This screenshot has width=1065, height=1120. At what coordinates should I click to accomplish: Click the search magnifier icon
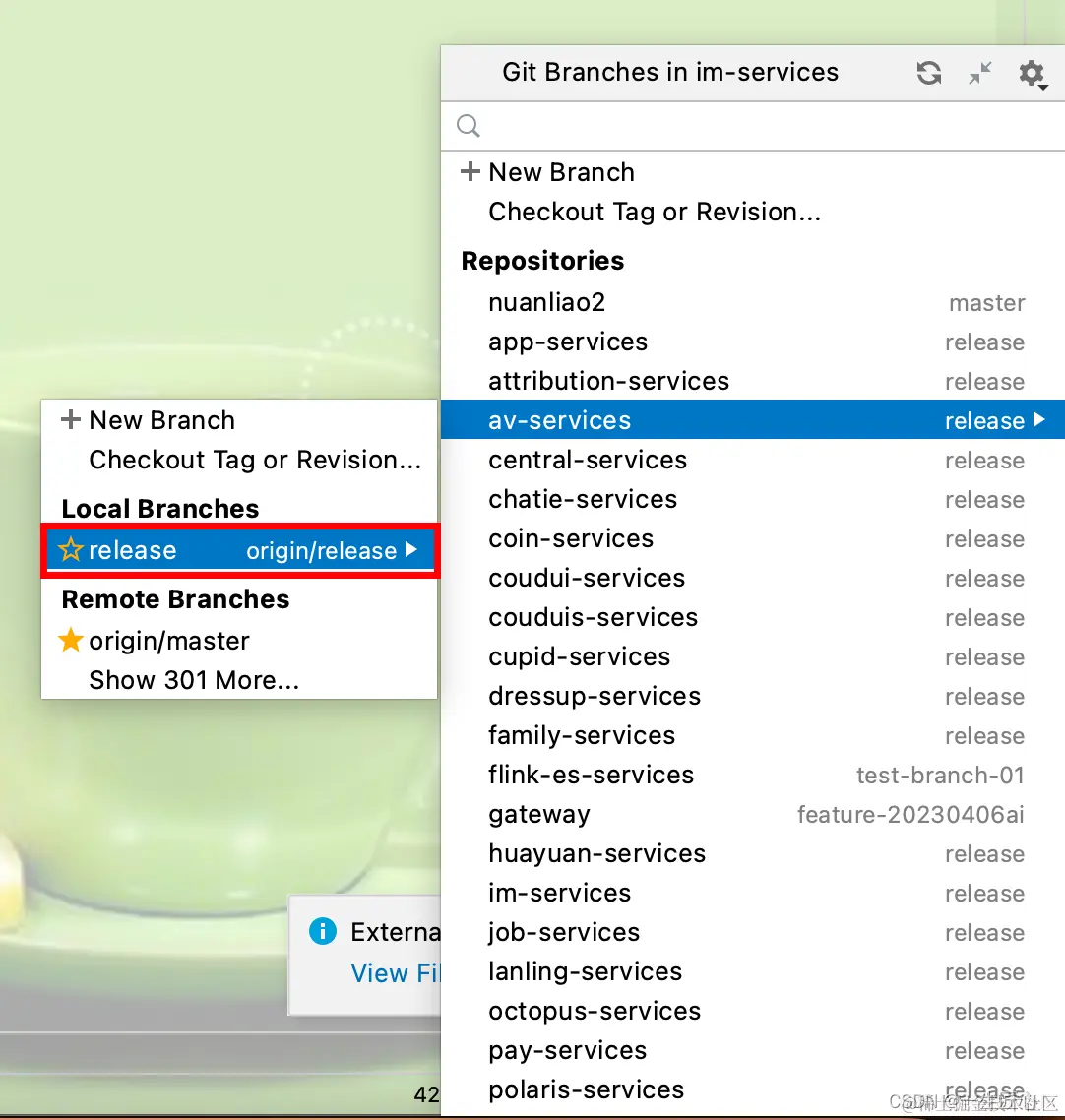pos(469,126)
